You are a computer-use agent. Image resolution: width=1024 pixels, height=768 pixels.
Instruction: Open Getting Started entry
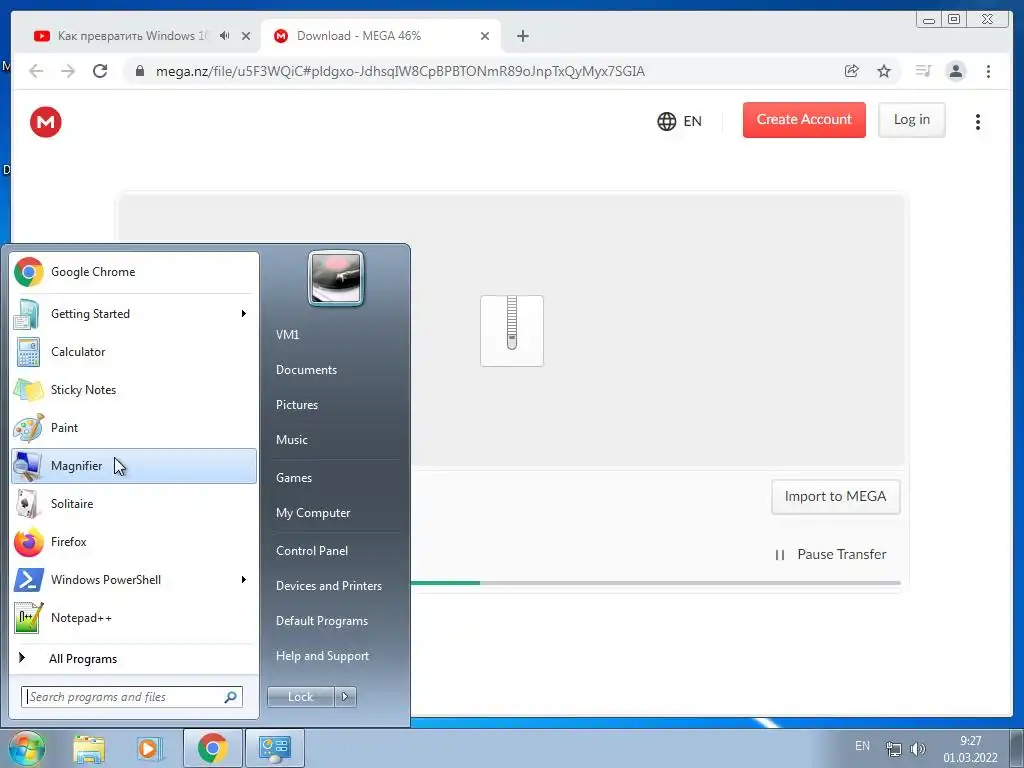point(134,314)
